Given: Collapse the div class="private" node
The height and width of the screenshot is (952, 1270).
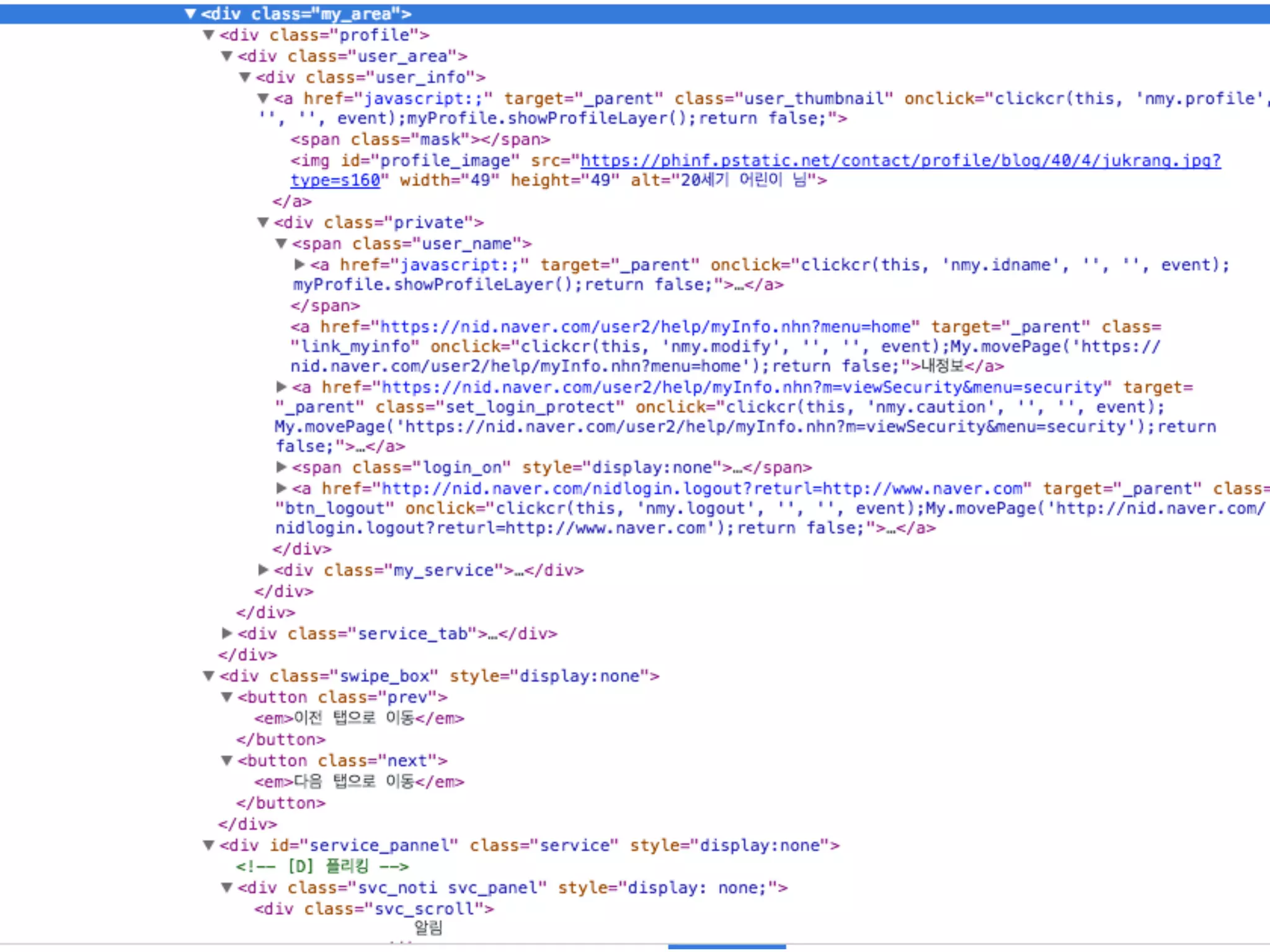Looking at the screenshot, I should pyautogui.click(x=264, y=222).
